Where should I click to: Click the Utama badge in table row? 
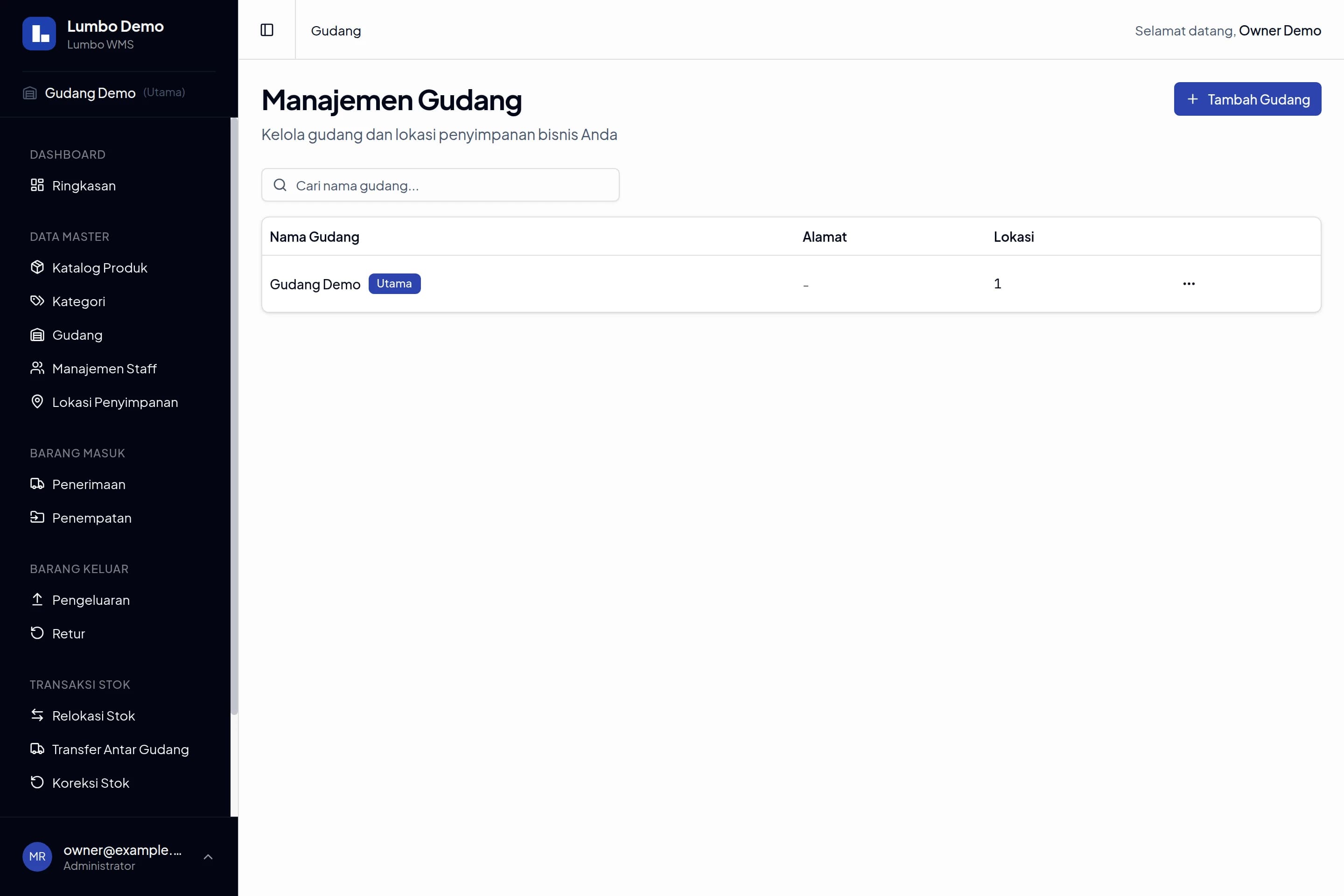tap(394, 283)
